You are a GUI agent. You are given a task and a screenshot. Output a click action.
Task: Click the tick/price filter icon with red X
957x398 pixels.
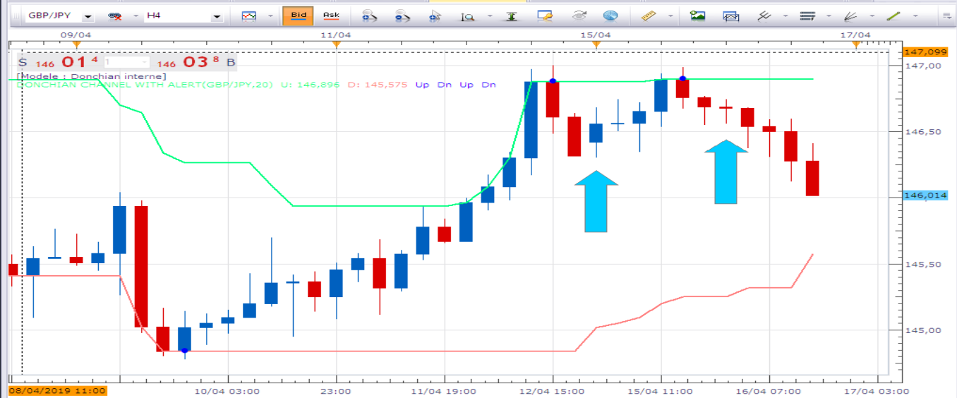114,17
